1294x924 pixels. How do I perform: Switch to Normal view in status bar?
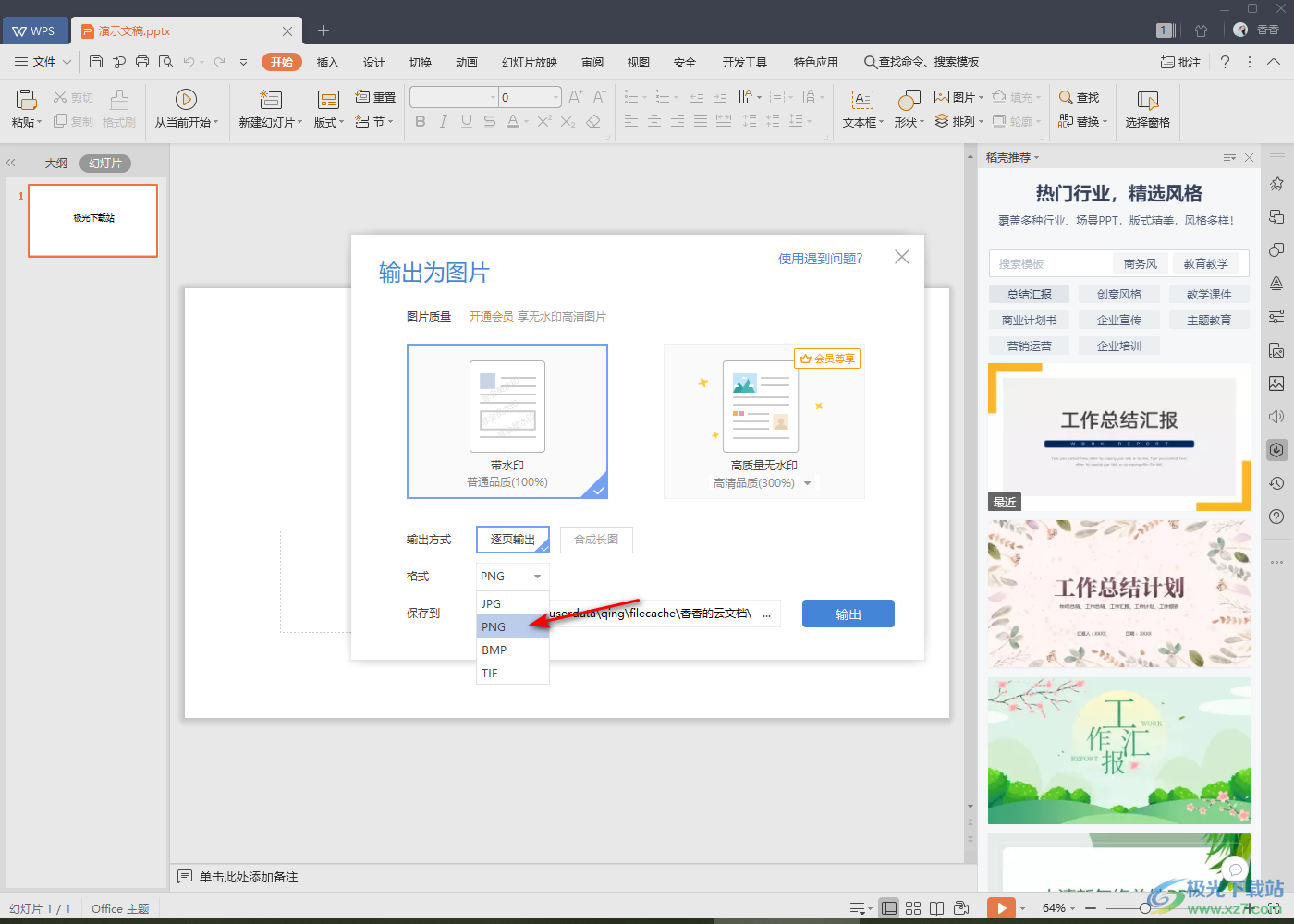pyautogui.click(x=889, y=908)
